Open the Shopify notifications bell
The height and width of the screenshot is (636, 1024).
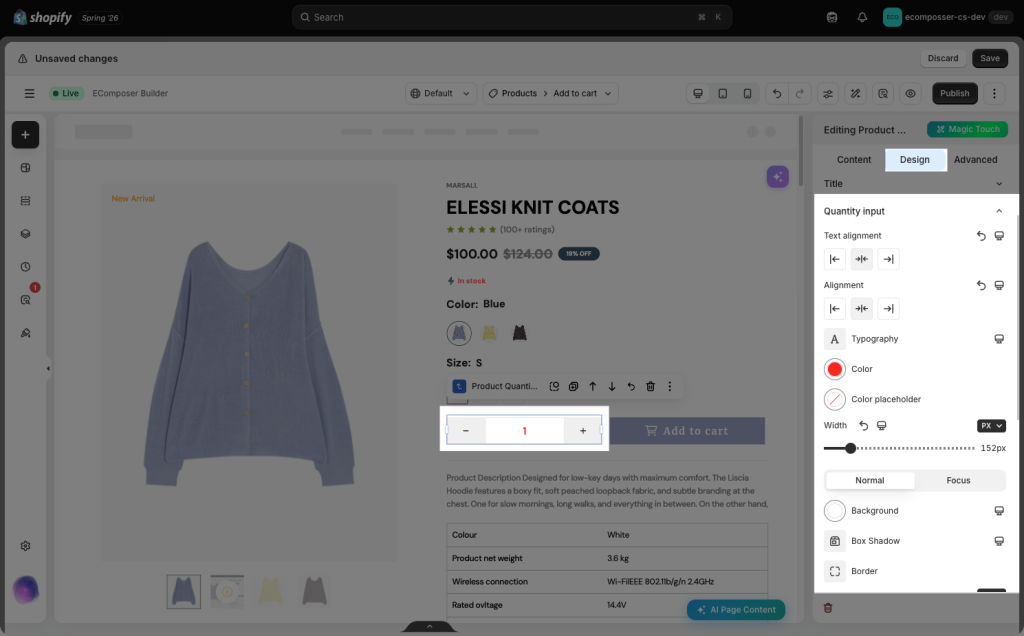point(862,18)
